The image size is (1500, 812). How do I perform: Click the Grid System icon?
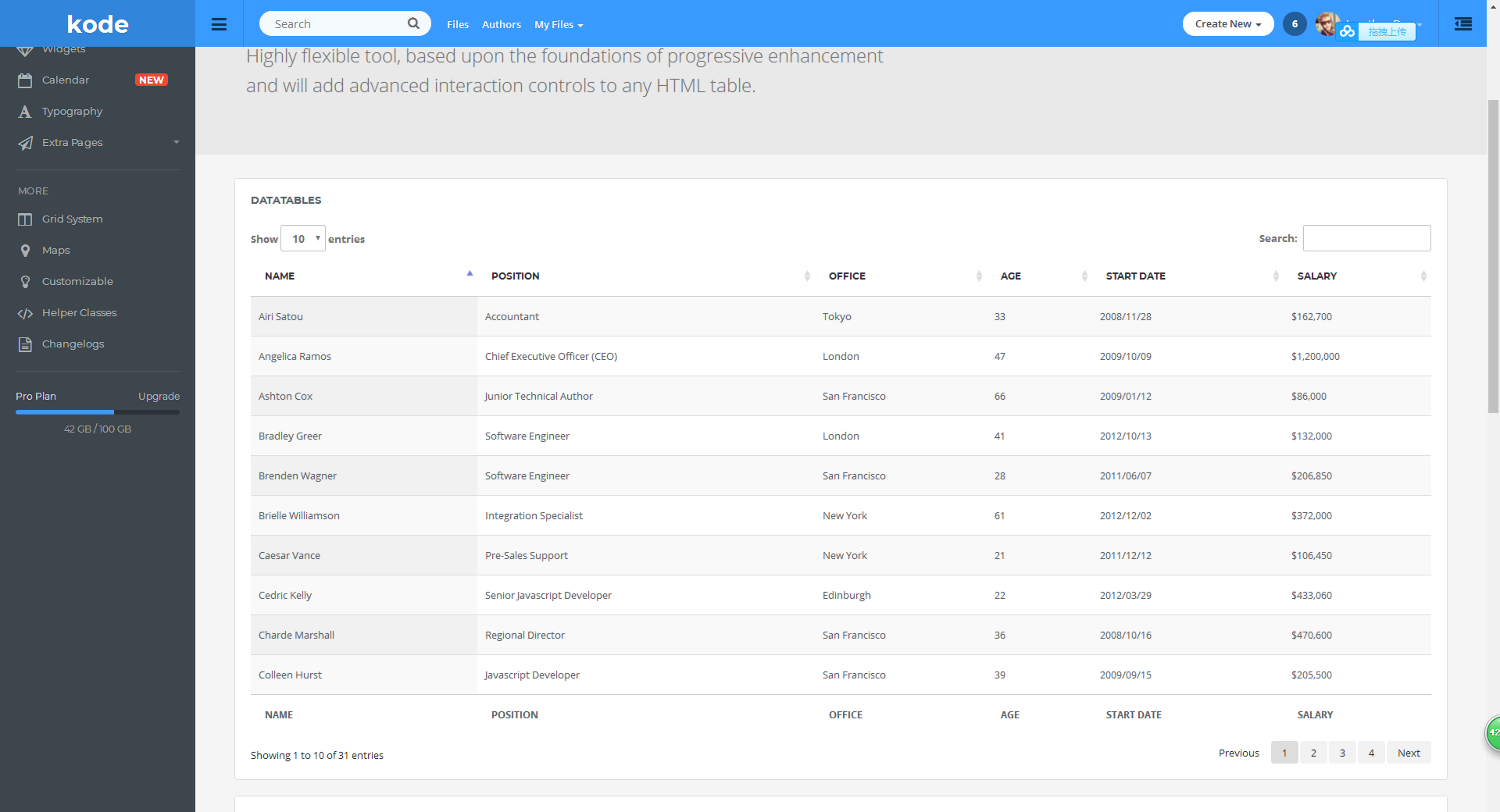pyautogui.click(x=25, y=219)
